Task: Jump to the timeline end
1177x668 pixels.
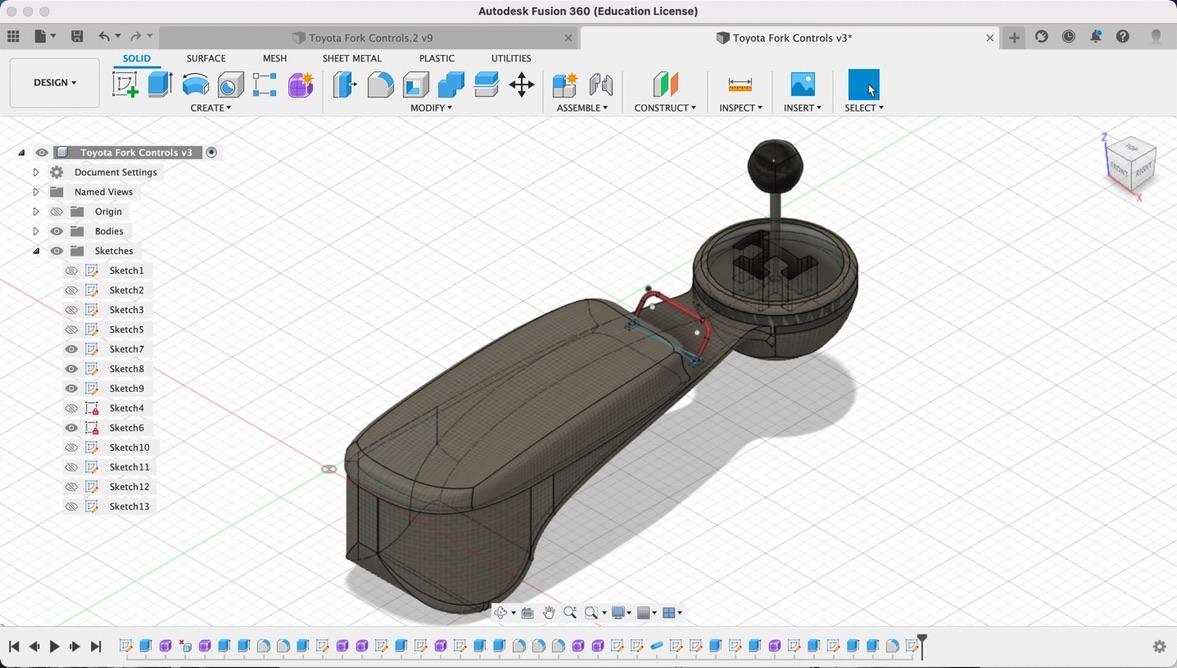Action: [x=95, y=646]
